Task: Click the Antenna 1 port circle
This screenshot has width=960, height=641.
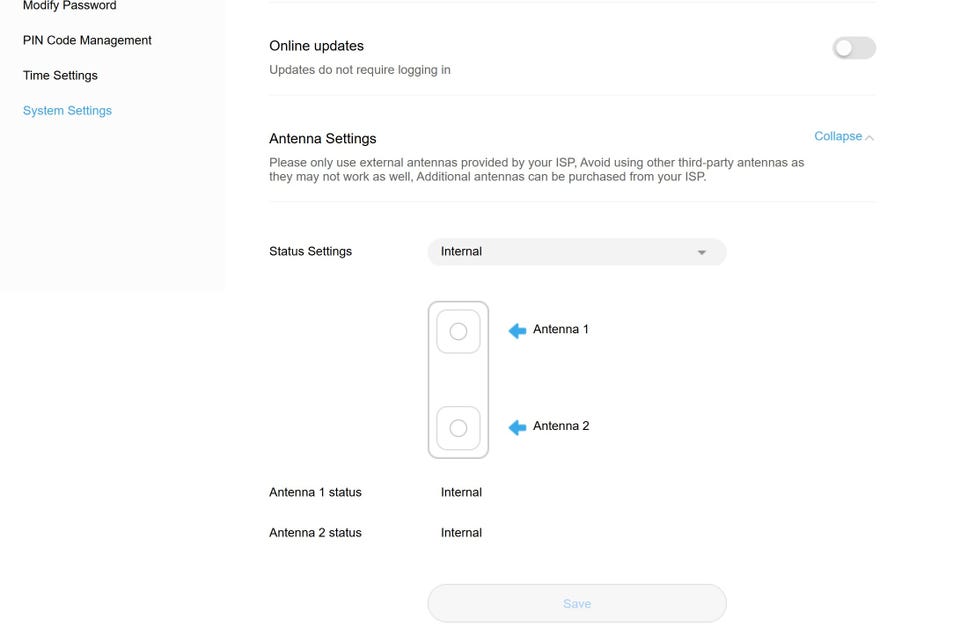Action: (458, 332)
